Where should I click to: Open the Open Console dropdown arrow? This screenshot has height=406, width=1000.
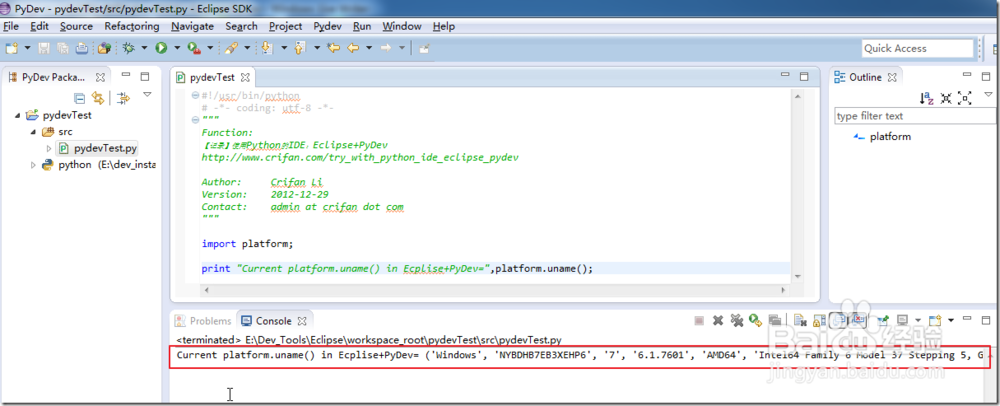coord(951,320)
